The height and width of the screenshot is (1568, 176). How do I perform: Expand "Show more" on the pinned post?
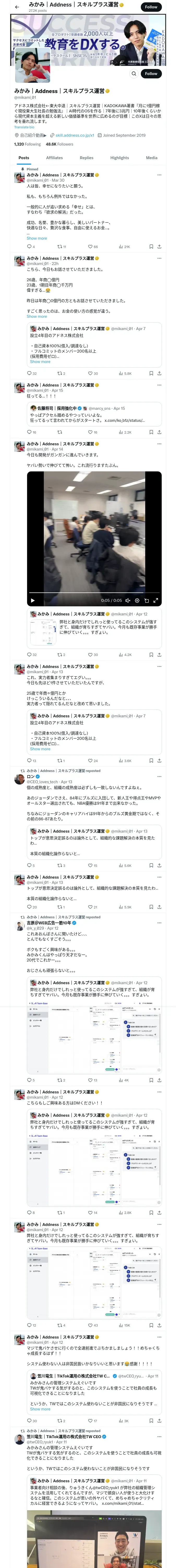click(37, 238)
